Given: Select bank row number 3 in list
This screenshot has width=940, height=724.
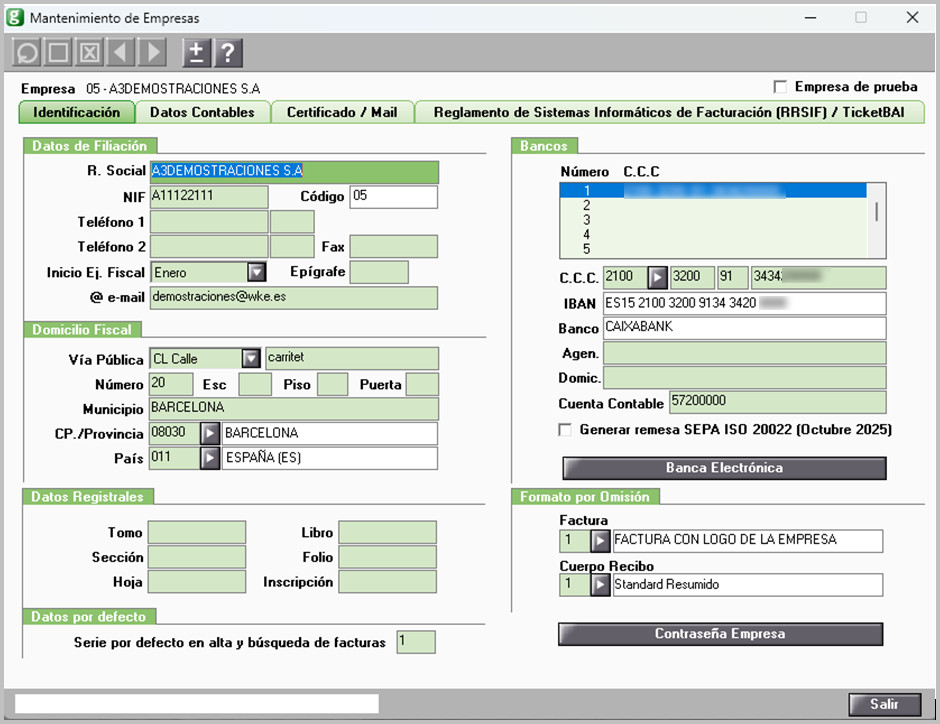Looking at the screenshot, I should click(713, 220).
